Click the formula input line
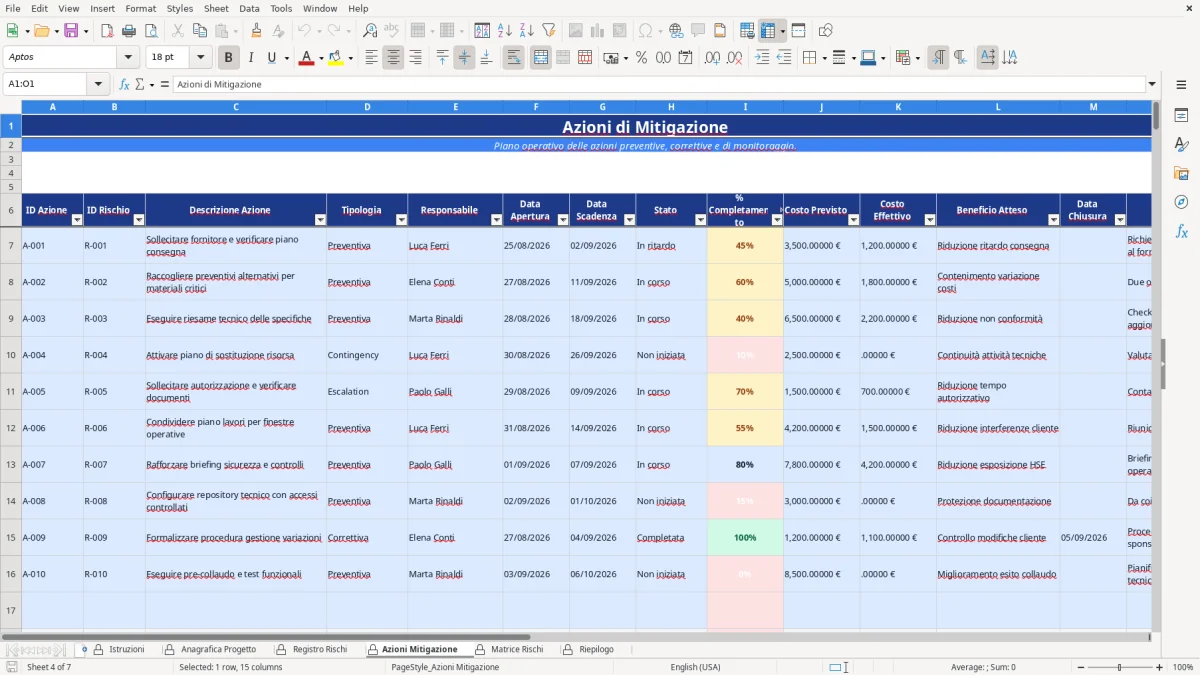This screenshot has height=675, width=1200. click(x=658, y=84)
